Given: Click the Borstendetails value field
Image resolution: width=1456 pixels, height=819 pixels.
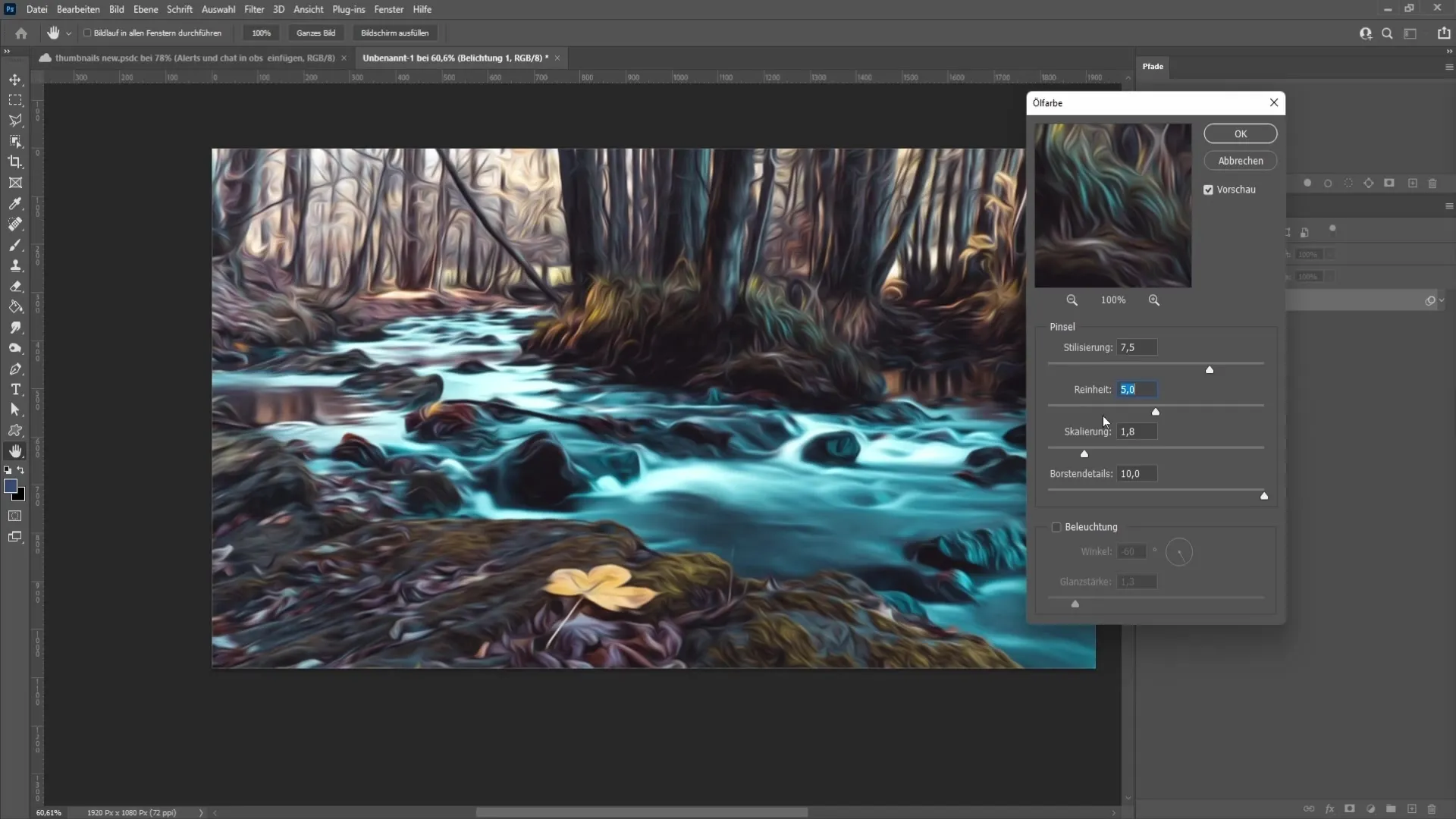Looking at the screenshot, I should coord(1137,474).
